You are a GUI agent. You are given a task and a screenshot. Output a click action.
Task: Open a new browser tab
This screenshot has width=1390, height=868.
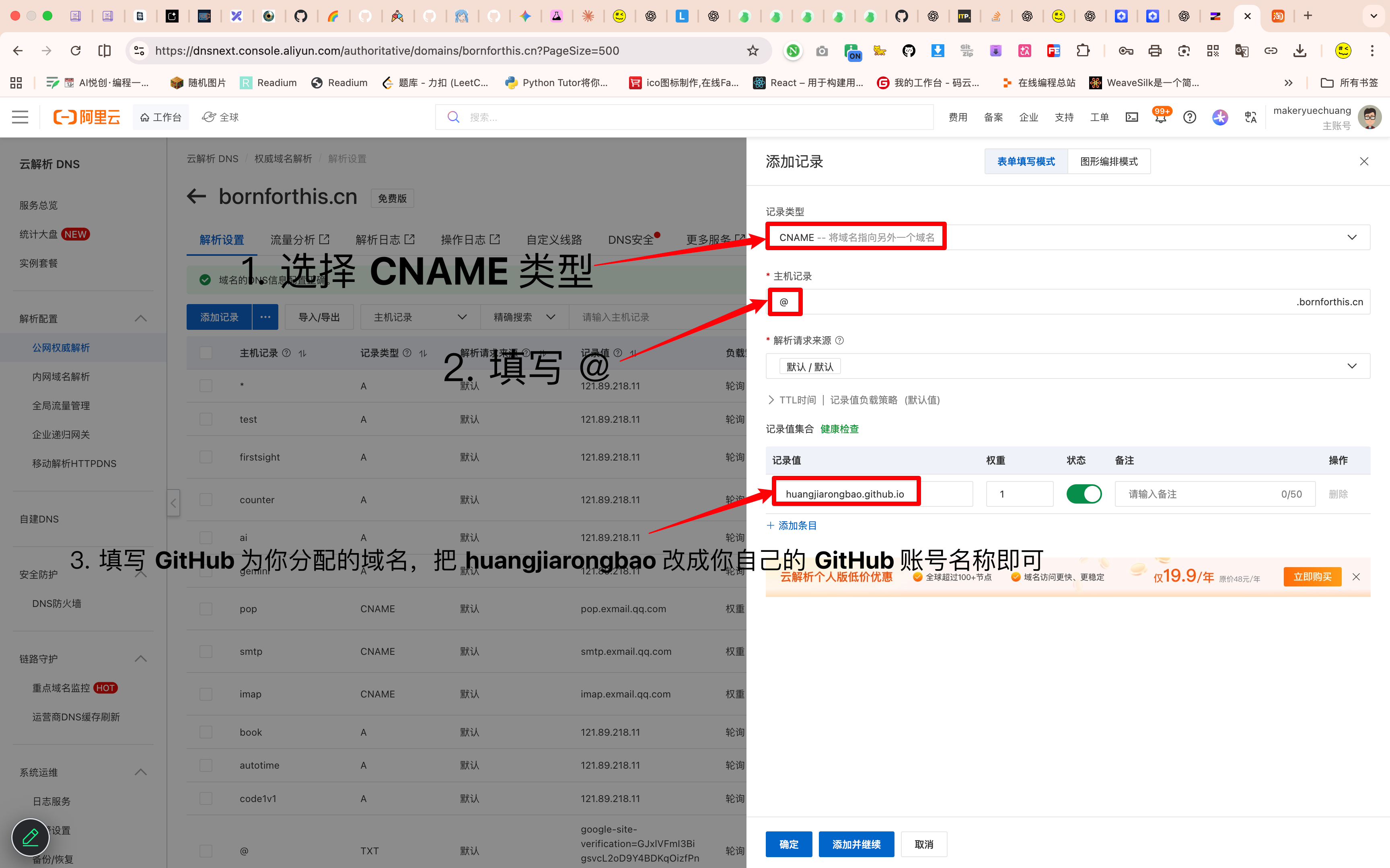pos(1308,16)
